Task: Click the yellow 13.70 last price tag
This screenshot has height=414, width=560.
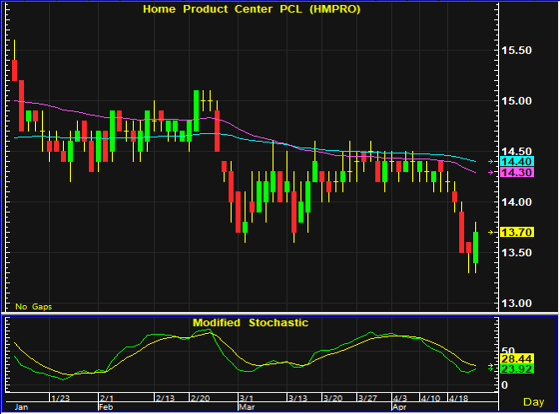Action: click(517, 232)
